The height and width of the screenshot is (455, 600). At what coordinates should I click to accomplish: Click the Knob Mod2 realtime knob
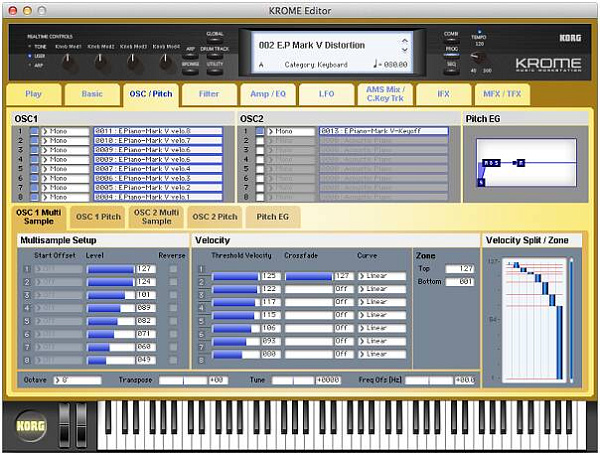tap(101, 62)
